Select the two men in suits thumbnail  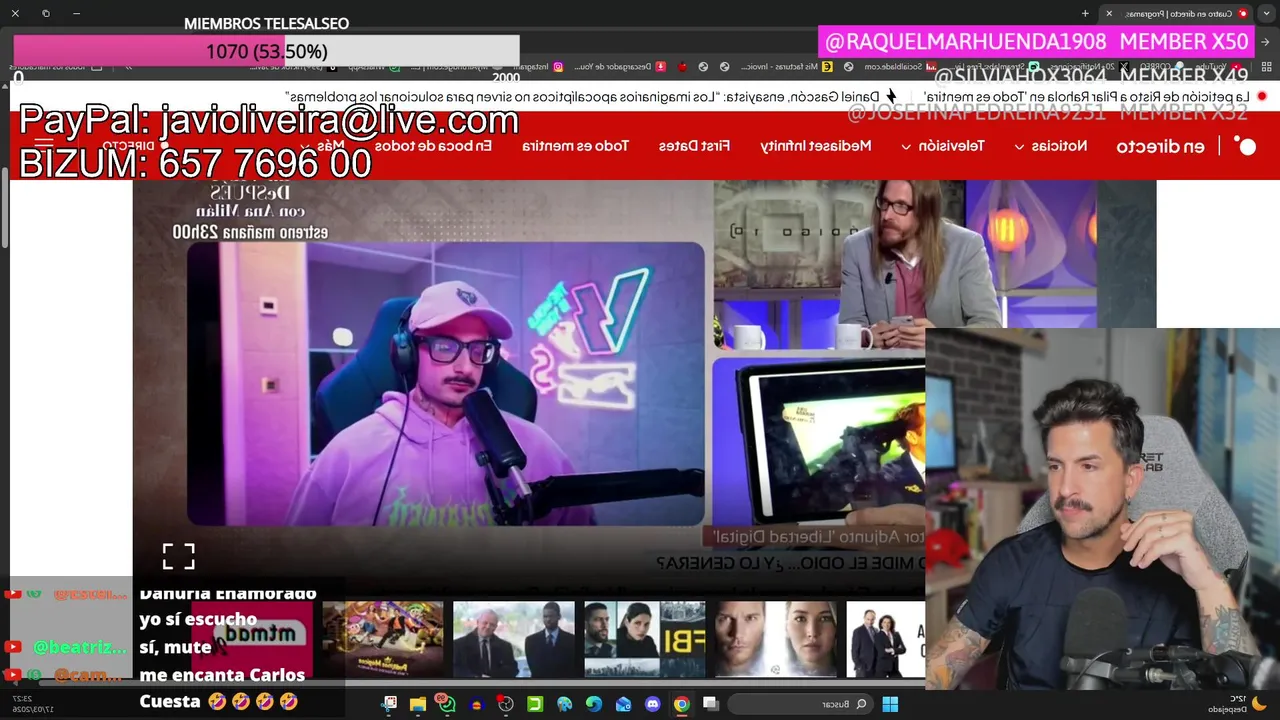tap(514, 639)
